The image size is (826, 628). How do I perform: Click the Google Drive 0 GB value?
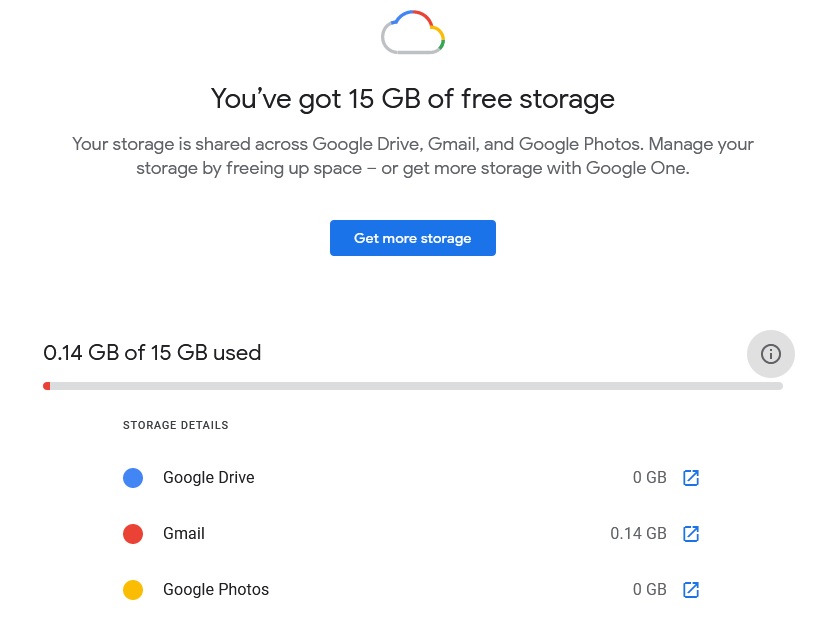(x=650, y=478)
